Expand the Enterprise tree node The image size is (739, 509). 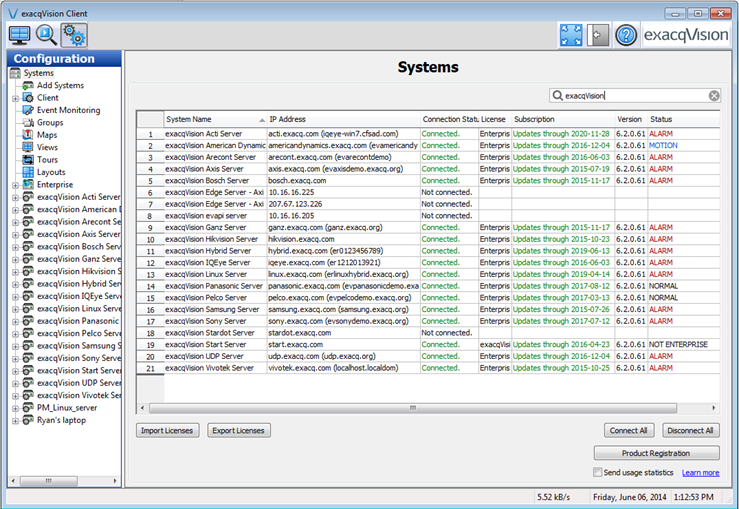pyautogui.click(x=15, y=184)
